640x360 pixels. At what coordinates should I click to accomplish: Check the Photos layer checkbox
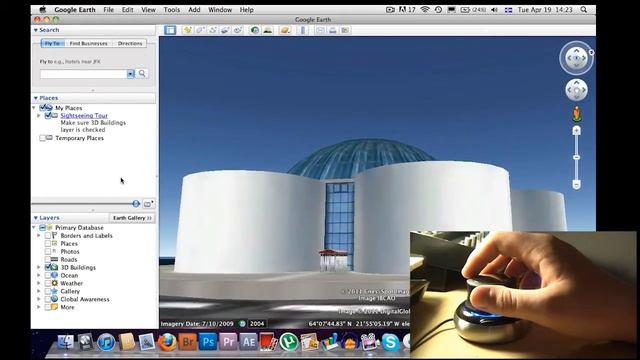click(48, 251)
